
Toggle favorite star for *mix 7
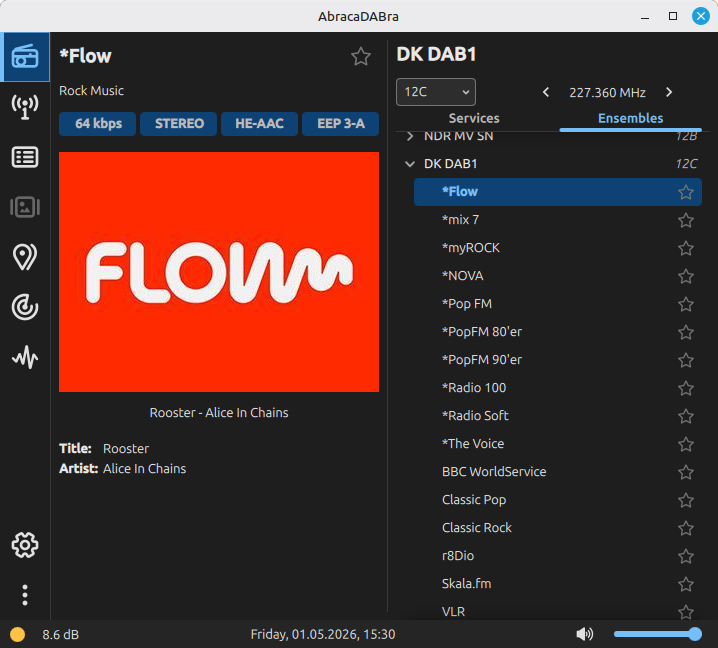685,220
